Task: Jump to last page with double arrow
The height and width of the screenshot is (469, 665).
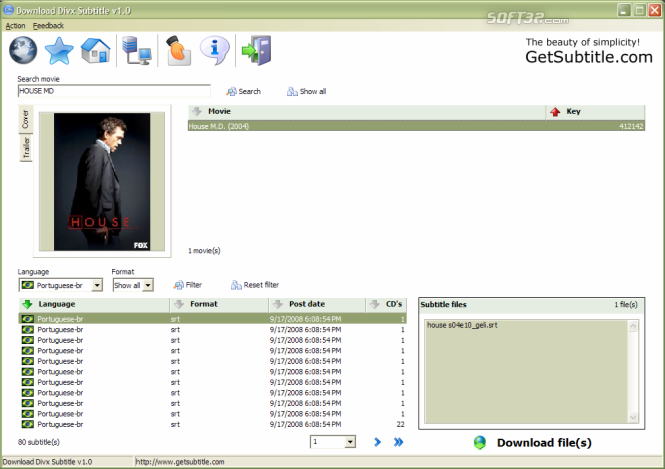Action: [x=398, y=442]
